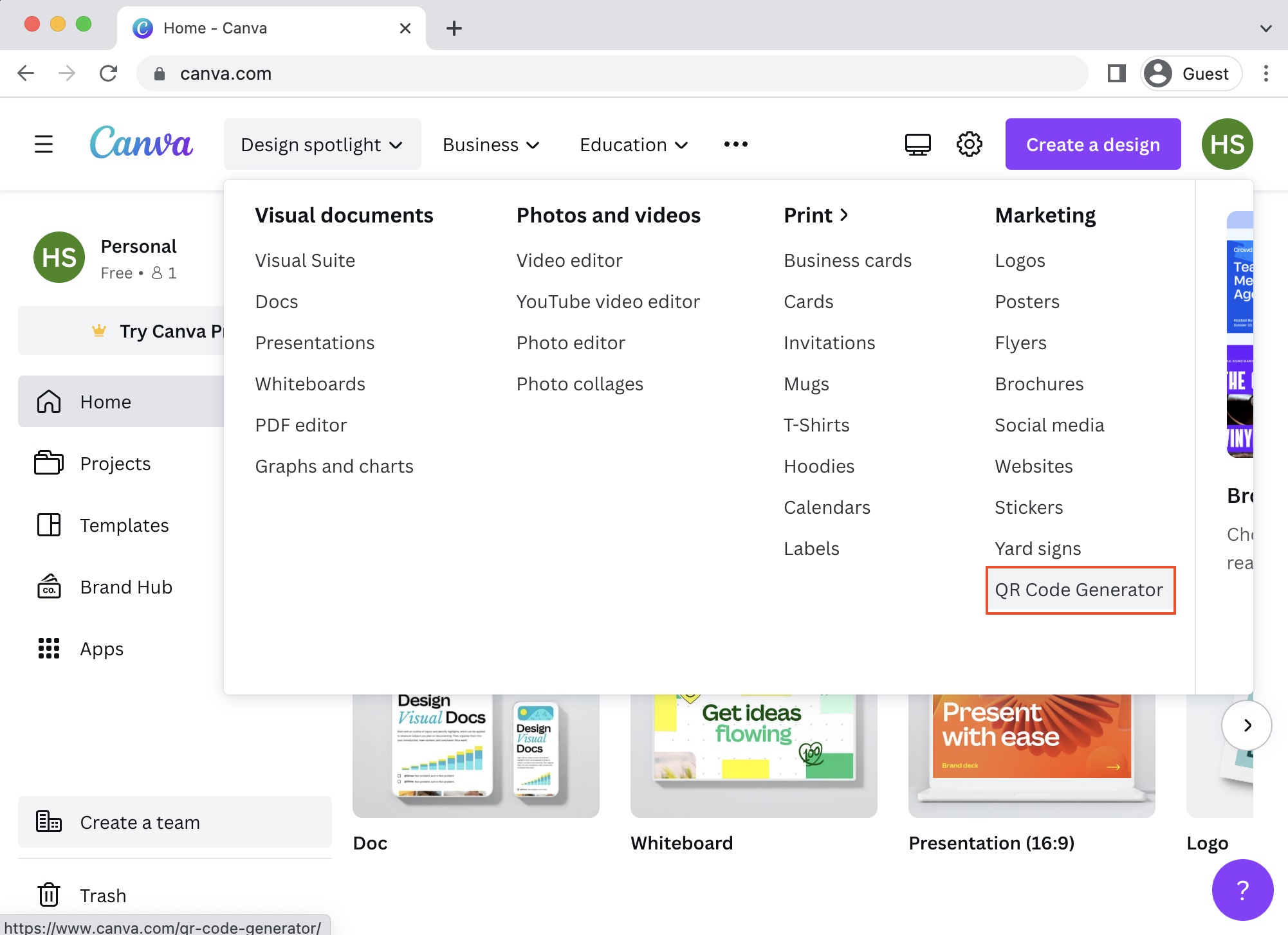Select Brand Hub in the sidebar
This screenshot has width=1288, height=935.
(x=121, y=586)
